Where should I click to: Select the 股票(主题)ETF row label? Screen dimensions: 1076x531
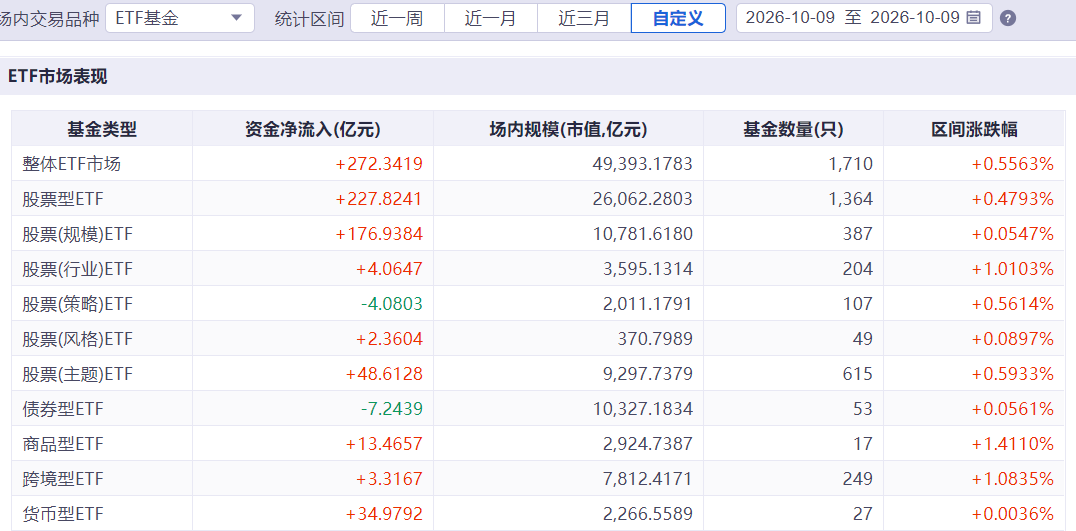[78, 374]
